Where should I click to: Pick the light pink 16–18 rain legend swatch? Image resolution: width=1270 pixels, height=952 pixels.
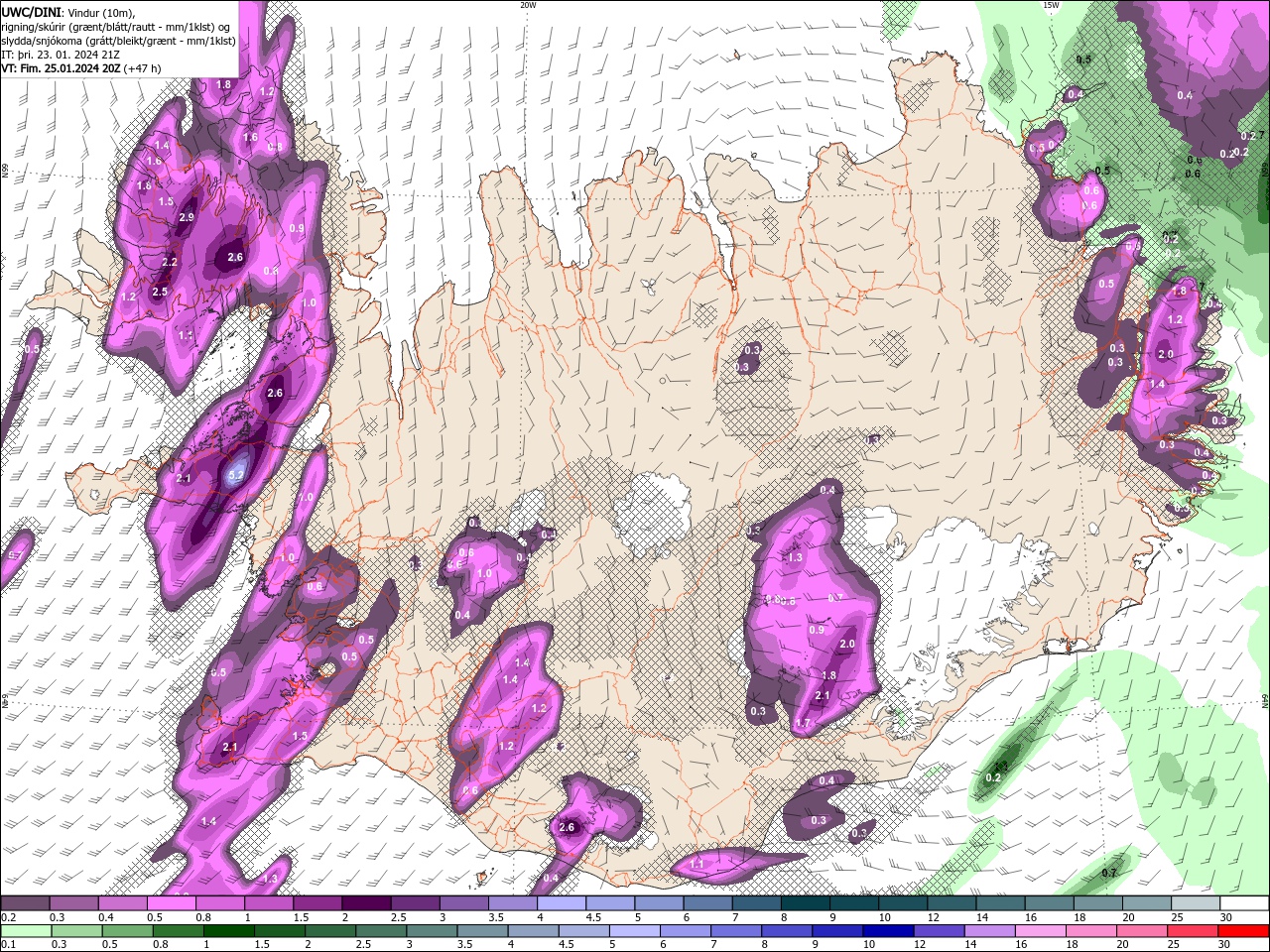pos(1040,931)
